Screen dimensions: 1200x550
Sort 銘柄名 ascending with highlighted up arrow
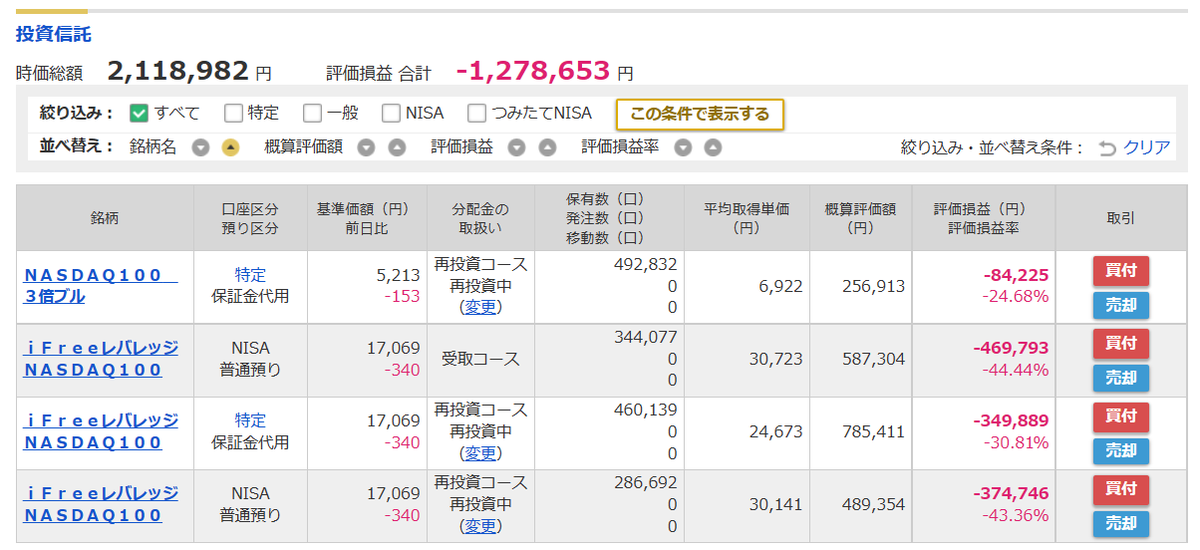tap(231, 147)
